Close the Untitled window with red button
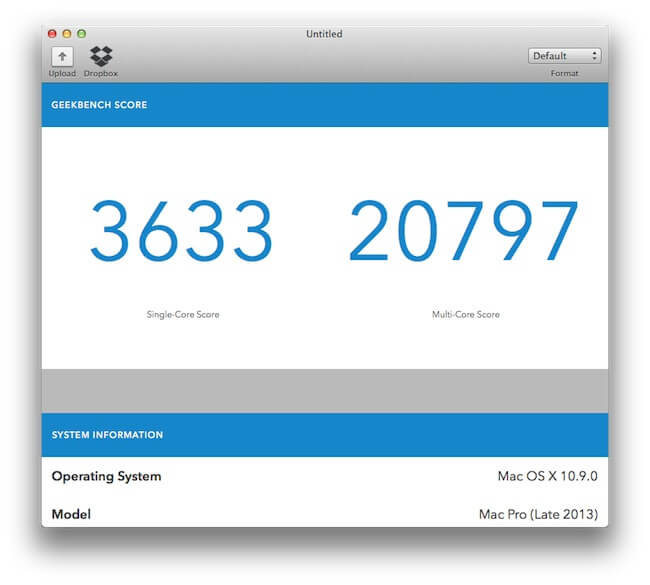The height and width of the screenshot is (585, 650). click(52, 34)
